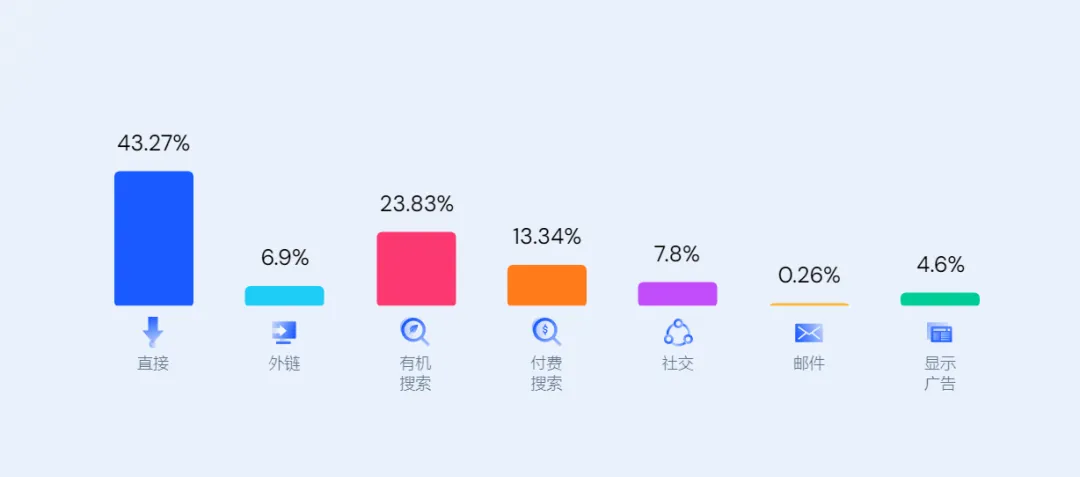This screenshot has height=477, width=1080.
Task: Select the purple social traffic bar
Action: (677, 294)
